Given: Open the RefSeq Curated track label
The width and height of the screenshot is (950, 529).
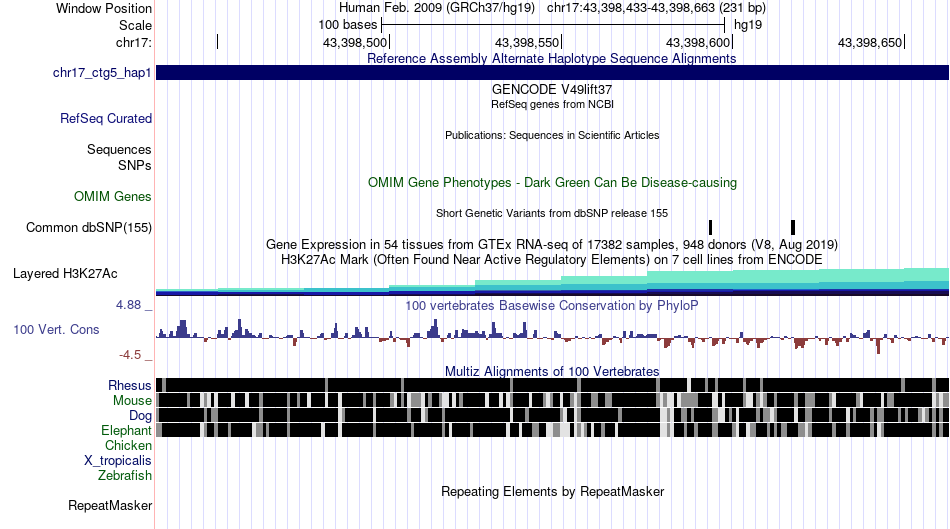Looking at the screenshot, I should click(x=105, y=118).
